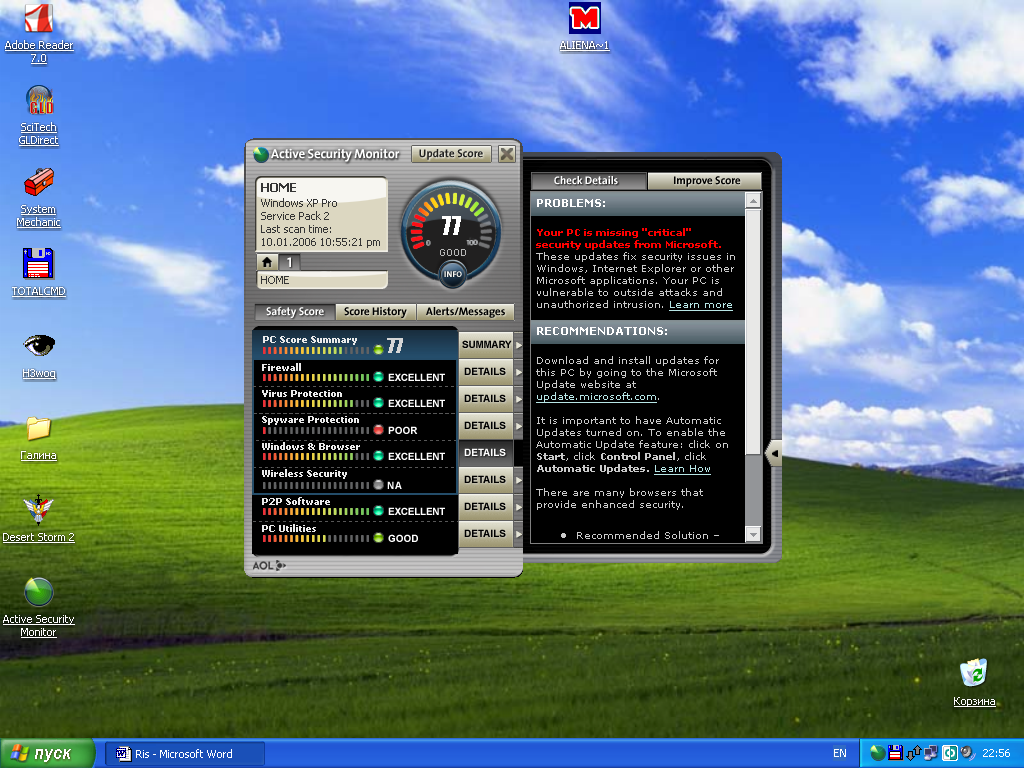Click the Active Security Monitor title logo
1024x768 pixels.
[261, 154]
